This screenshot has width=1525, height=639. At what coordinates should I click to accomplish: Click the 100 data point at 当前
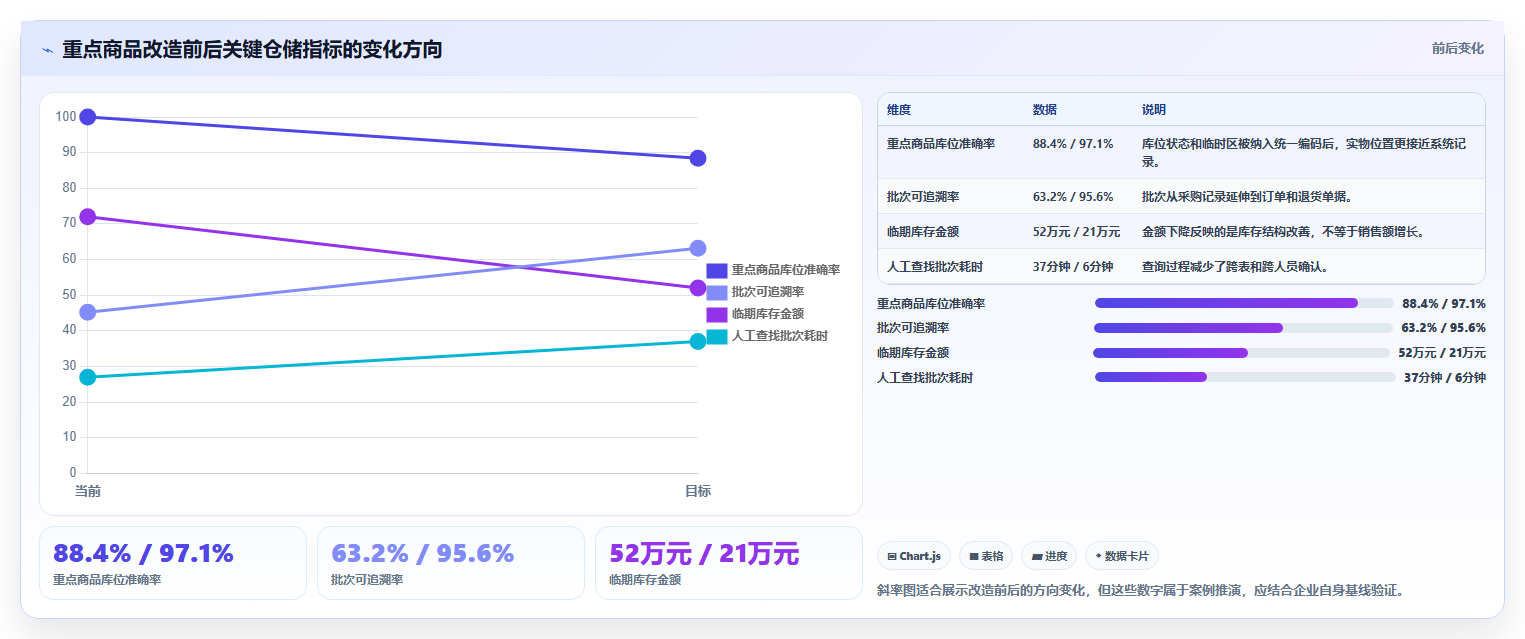tap(87, 117)
